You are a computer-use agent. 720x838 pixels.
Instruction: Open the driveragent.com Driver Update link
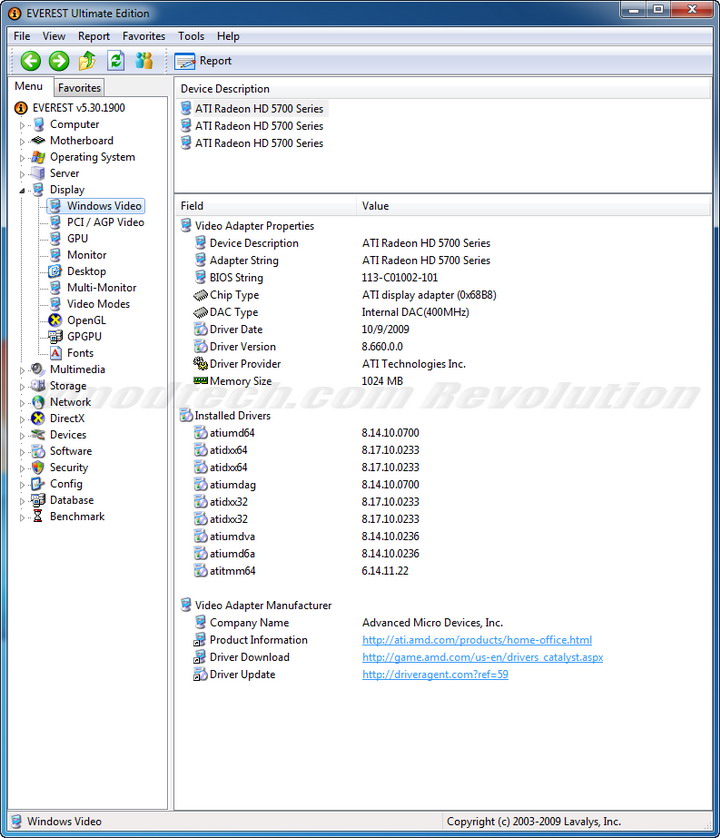click(x=435, y=674)
